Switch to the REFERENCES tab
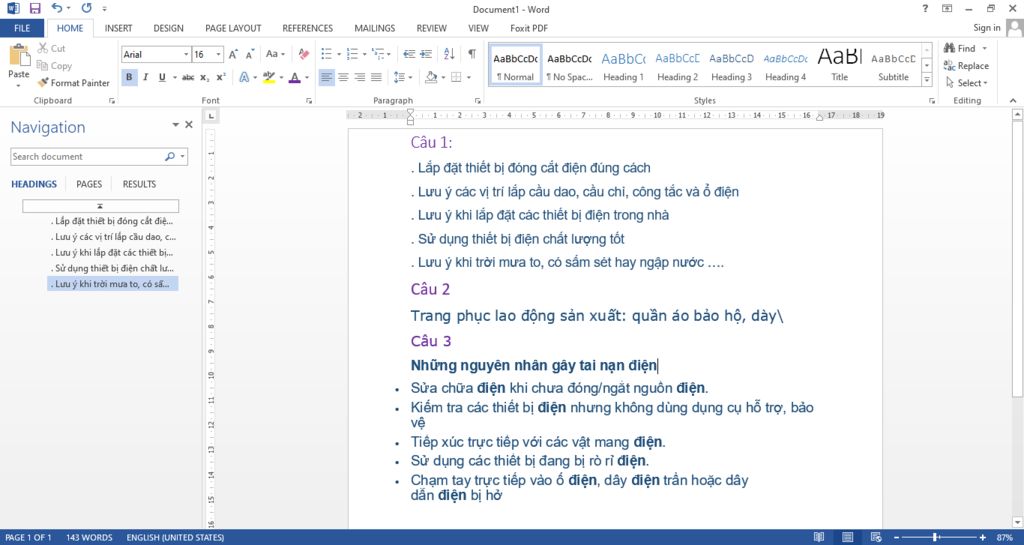This screenshot has width=1024, height=545. (308, 28)
